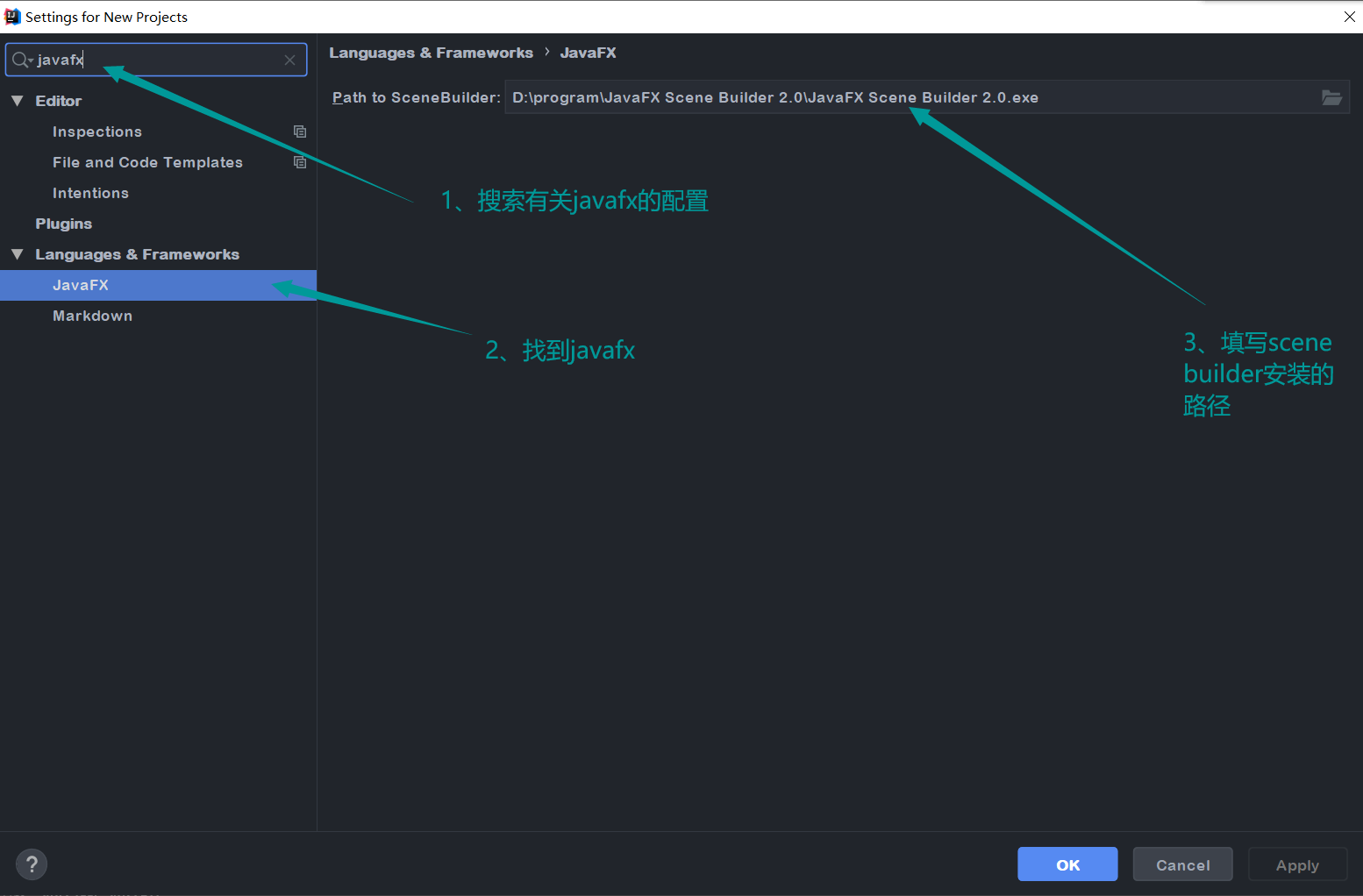Viewport: 1363px width, 896px height.
Task: Collapse the Editor tree section
Action: [18, 101]
